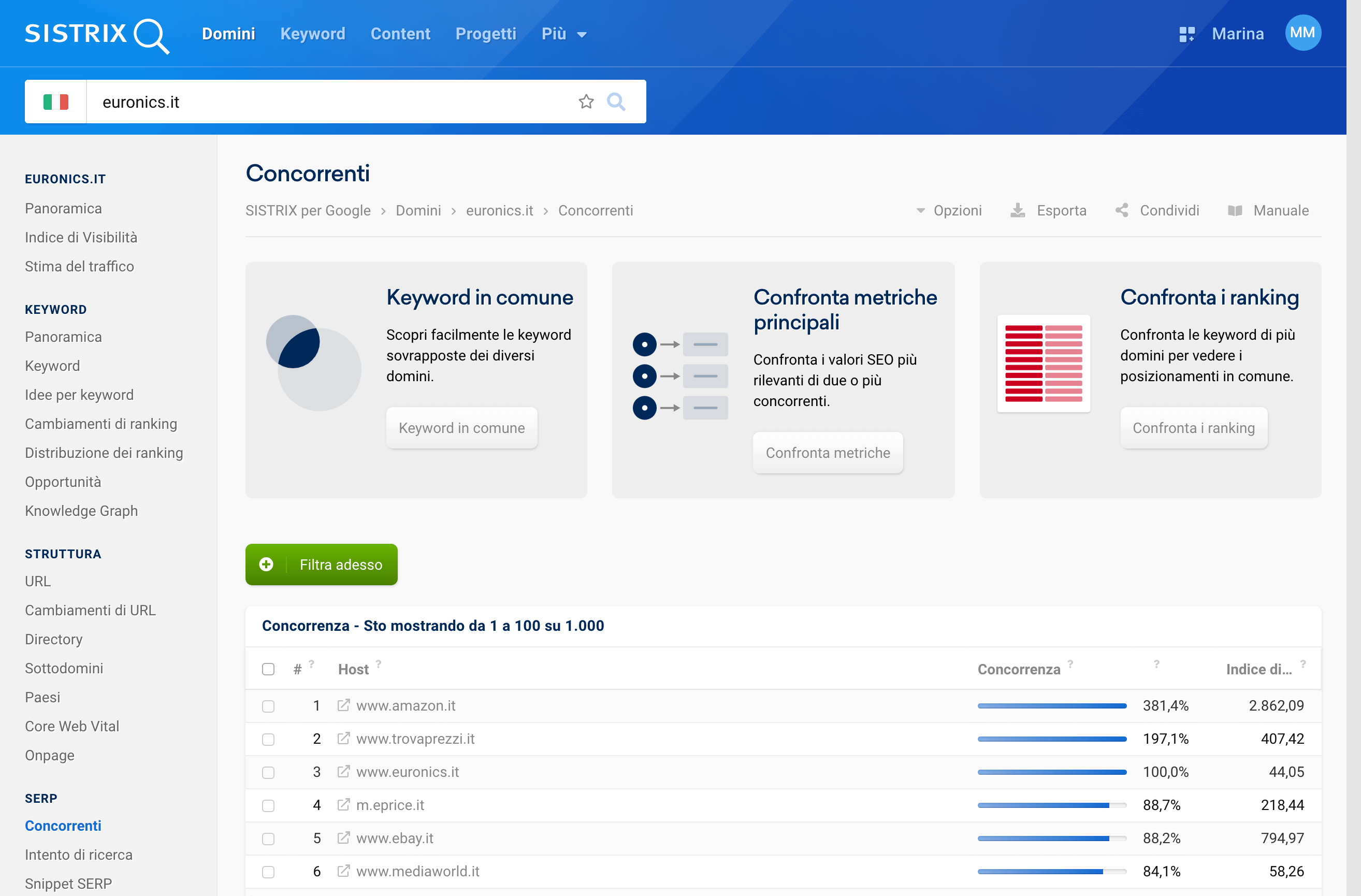Toggle the select-all checkbox in table header
1361x896 pixels.
click(x=268, y=669)
